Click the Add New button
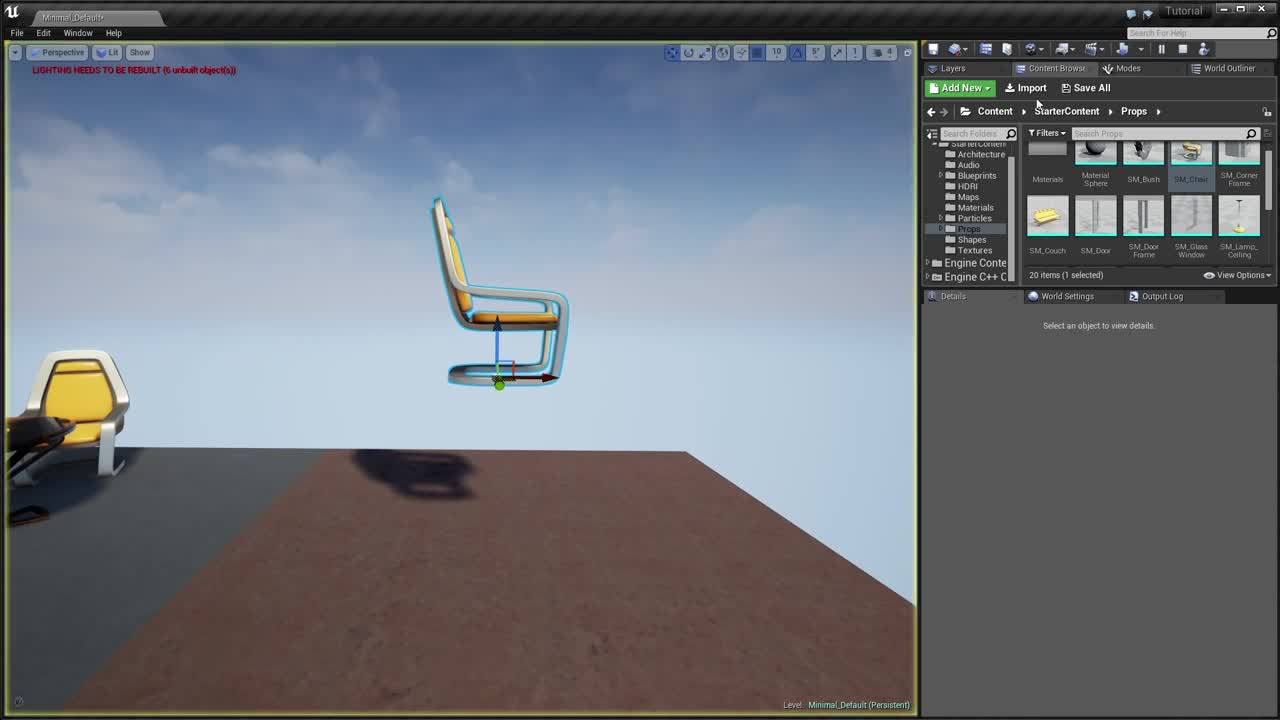The width and height of the screenshot is (1280, 720). (x=960, y=88)
